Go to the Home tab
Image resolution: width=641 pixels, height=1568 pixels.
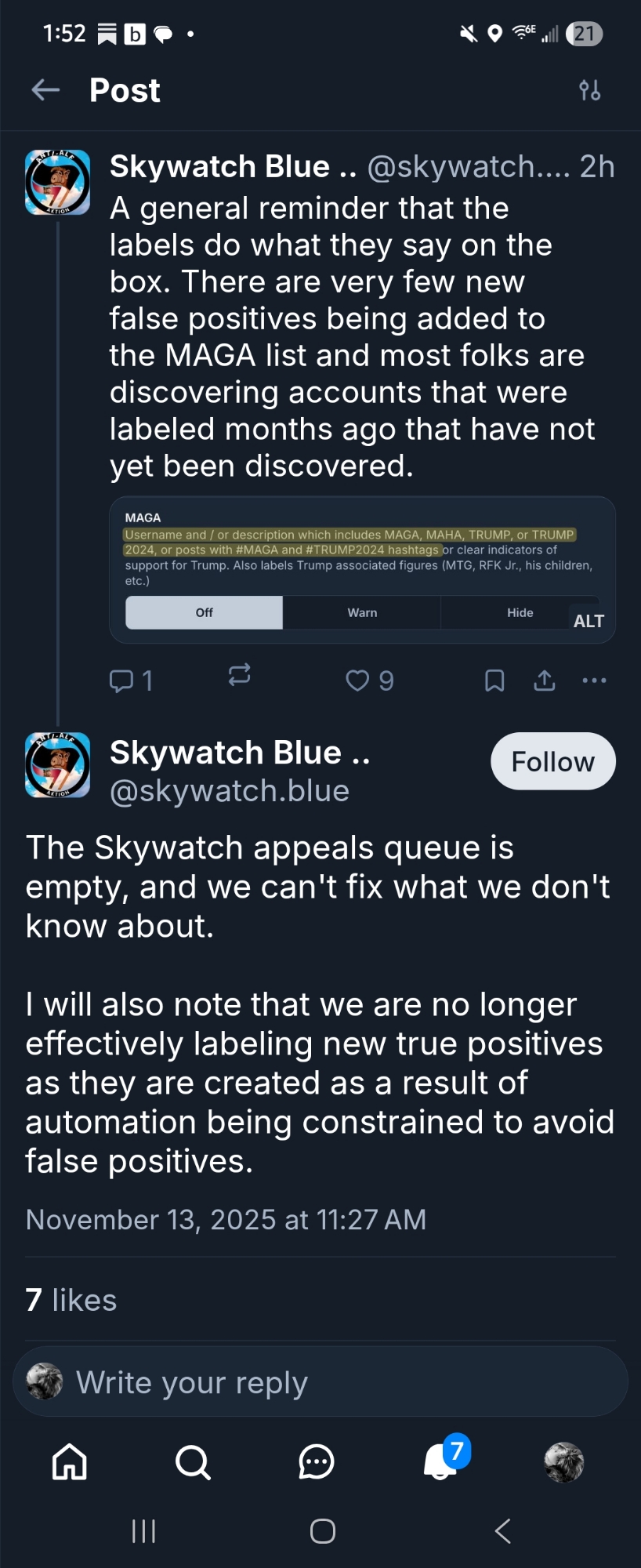click(70, 1462)
